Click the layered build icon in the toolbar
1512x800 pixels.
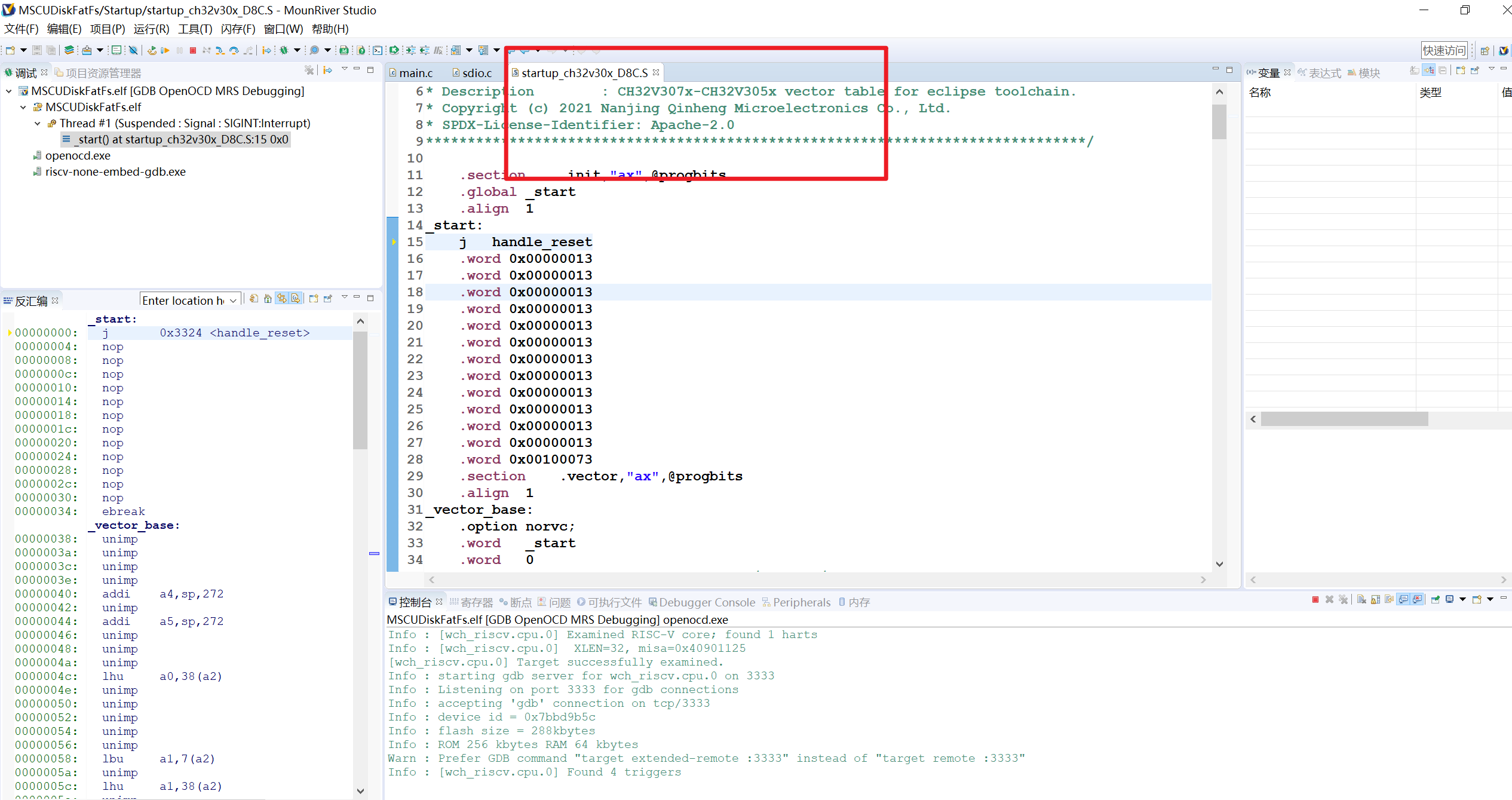point(69,50)
